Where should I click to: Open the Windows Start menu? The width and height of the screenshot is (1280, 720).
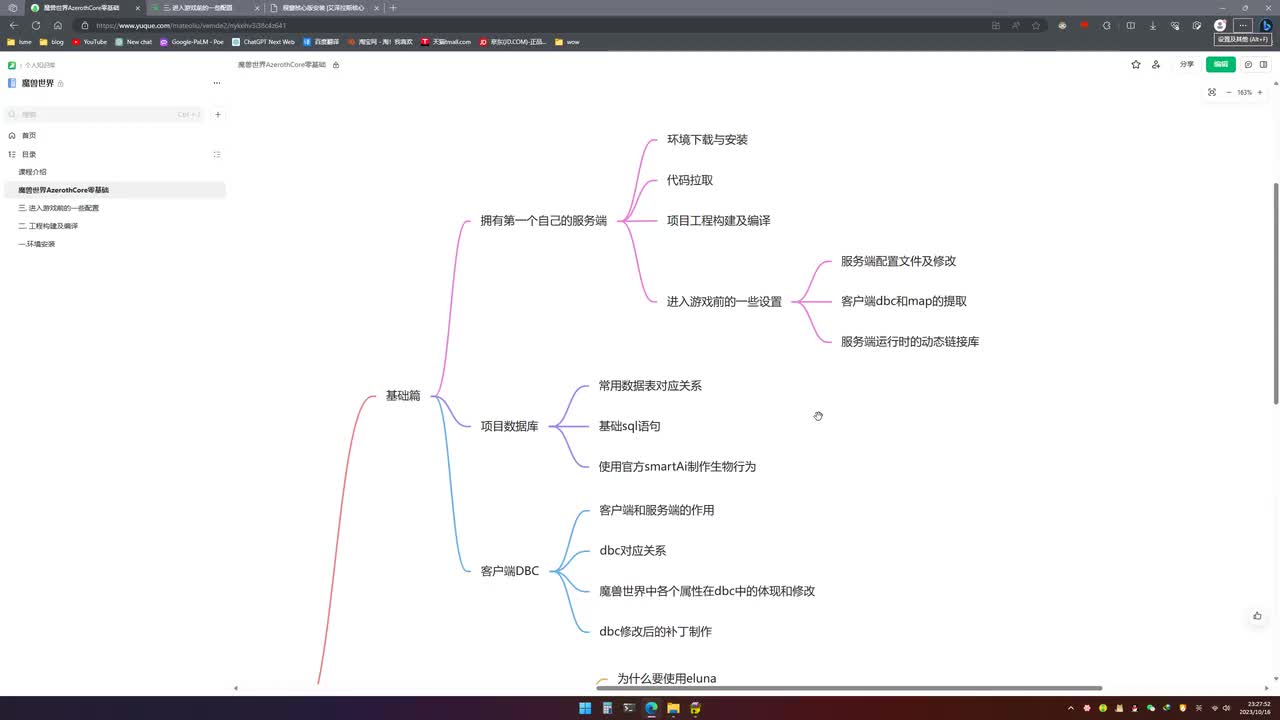(x=585, y=708)
